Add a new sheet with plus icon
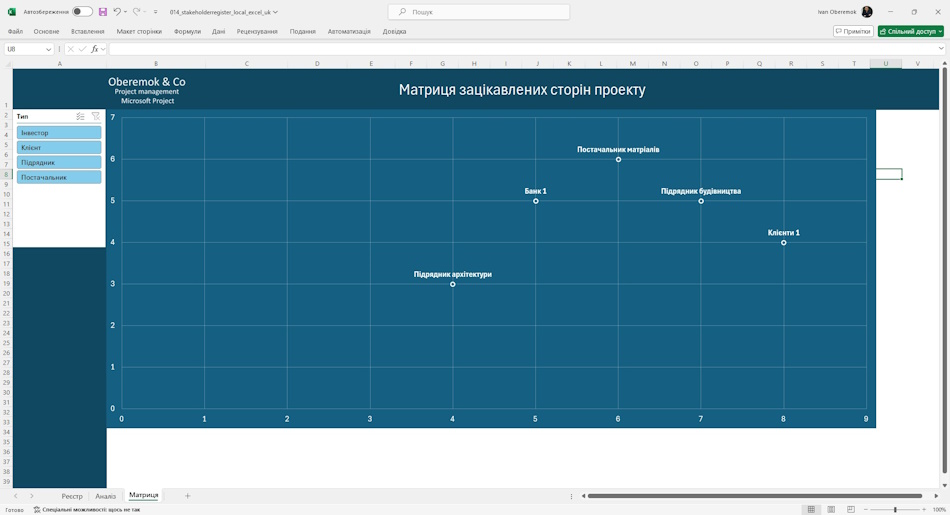Image resolution: width=950 pixels, height=515 pixels. point(187,496)
